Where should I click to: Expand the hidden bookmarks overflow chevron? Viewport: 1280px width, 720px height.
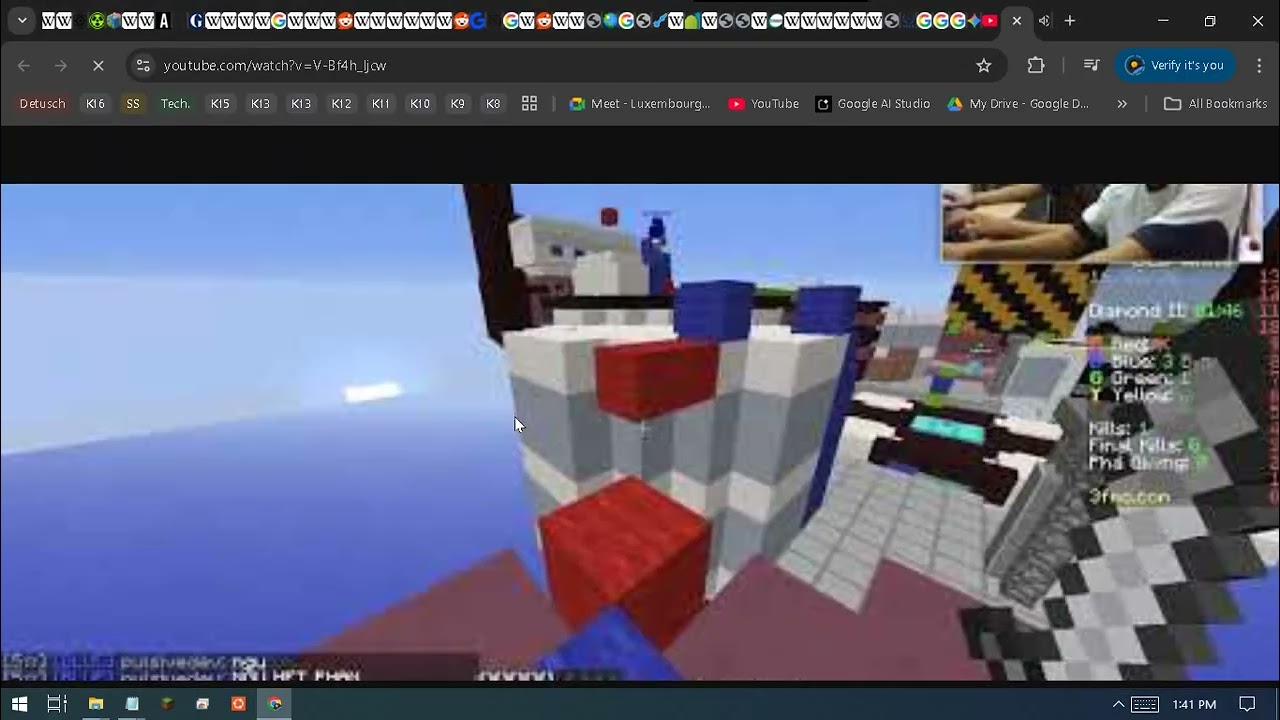point(1122,104)
